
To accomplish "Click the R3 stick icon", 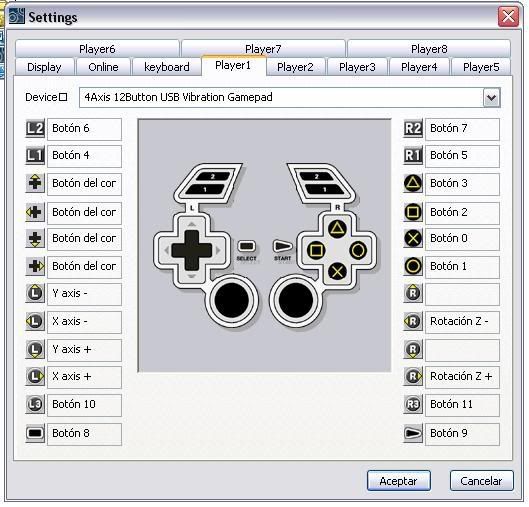I will click(x=413, y=404).
